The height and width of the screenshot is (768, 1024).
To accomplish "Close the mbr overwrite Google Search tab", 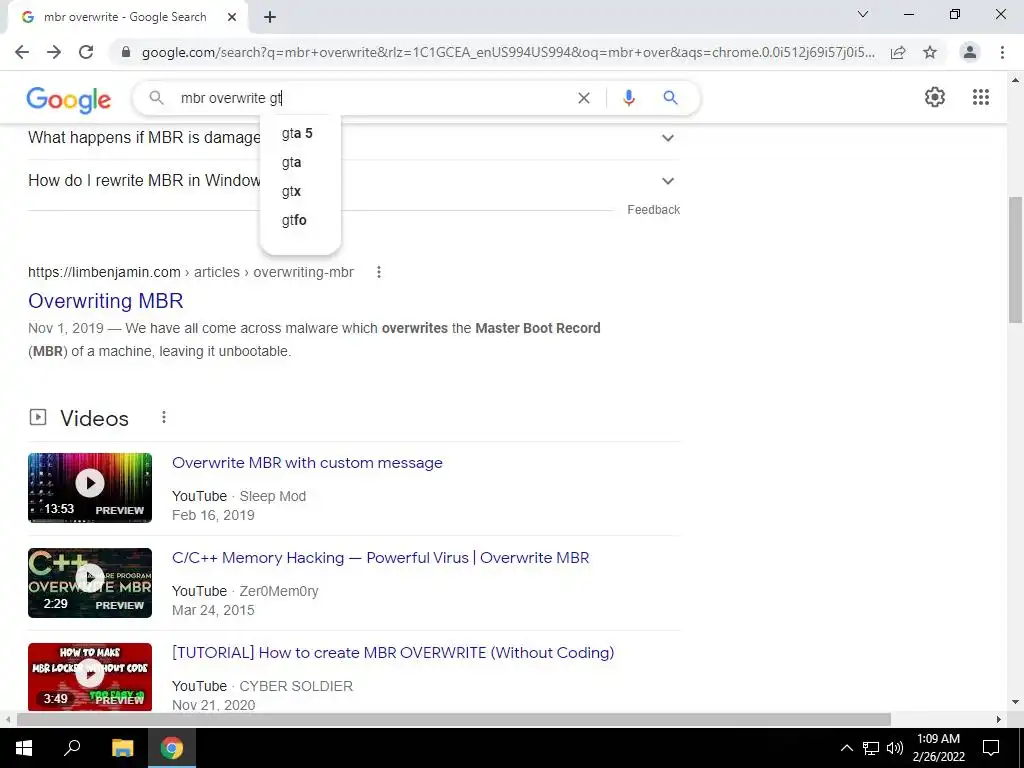I will point(232,18).
